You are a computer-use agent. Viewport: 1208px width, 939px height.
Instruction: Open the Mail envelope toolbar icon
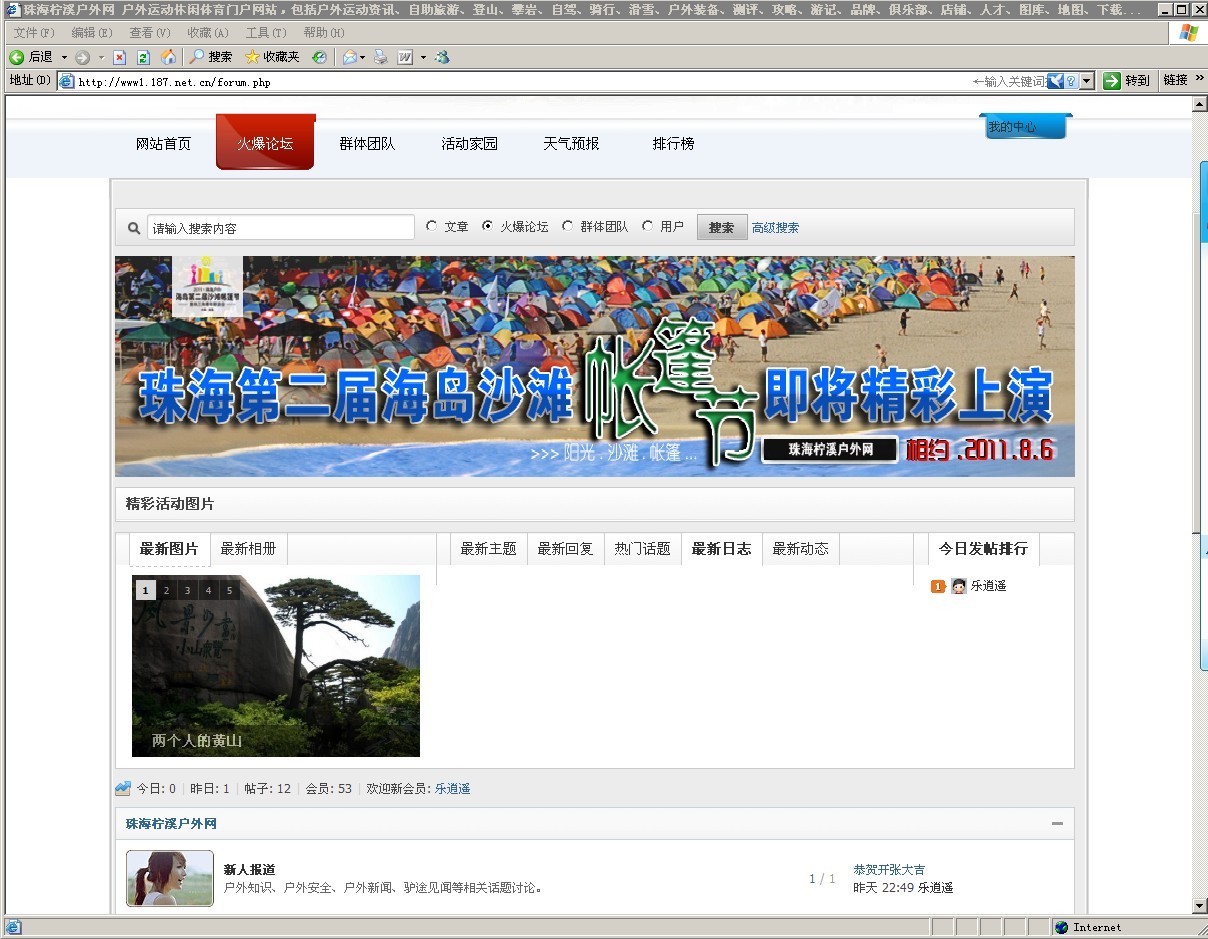pyautogui.click(x=350, y=58)
